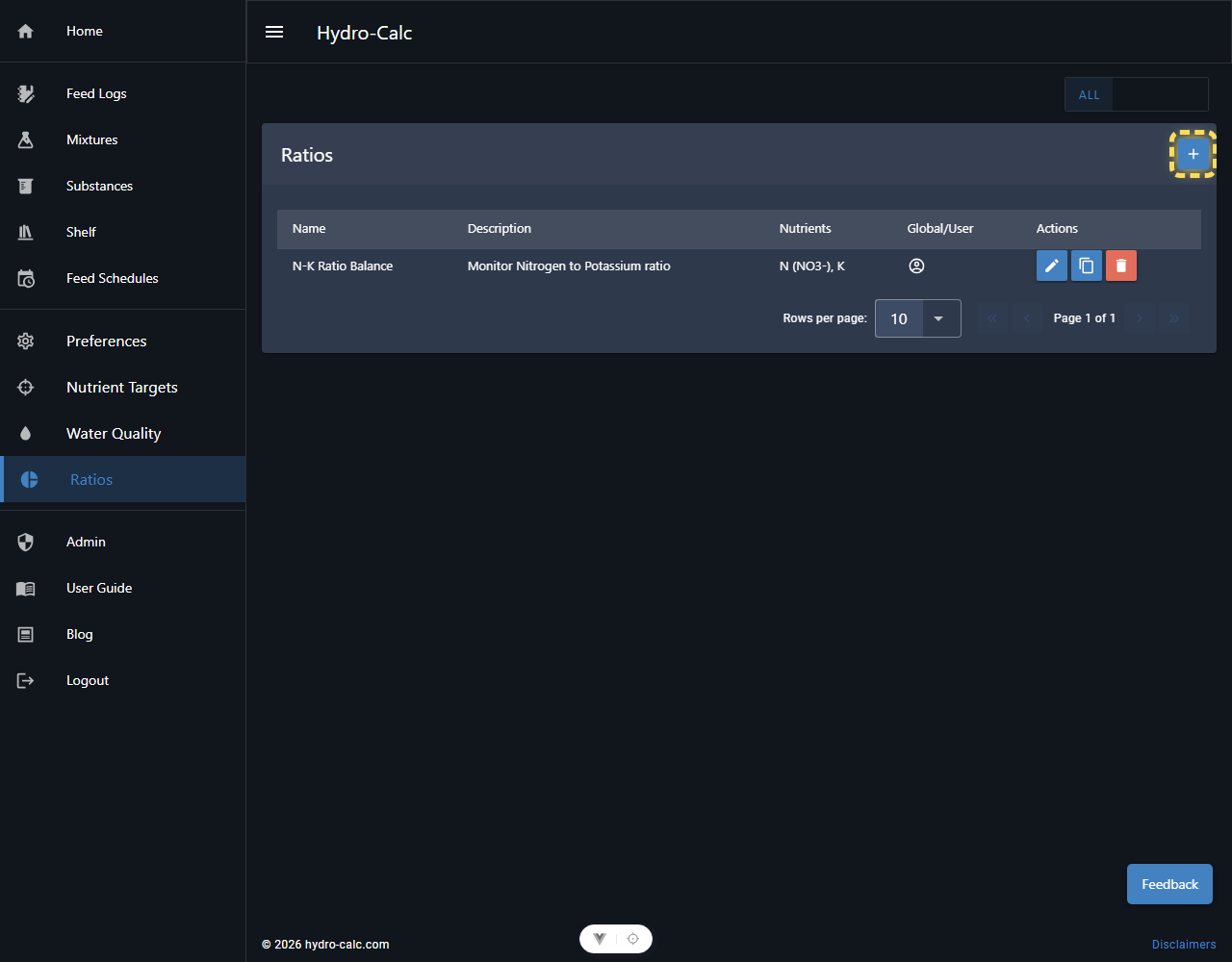Click 'Monitor Nitrogen to Potassium ratio' description
1232x962 pixels.
569,266
